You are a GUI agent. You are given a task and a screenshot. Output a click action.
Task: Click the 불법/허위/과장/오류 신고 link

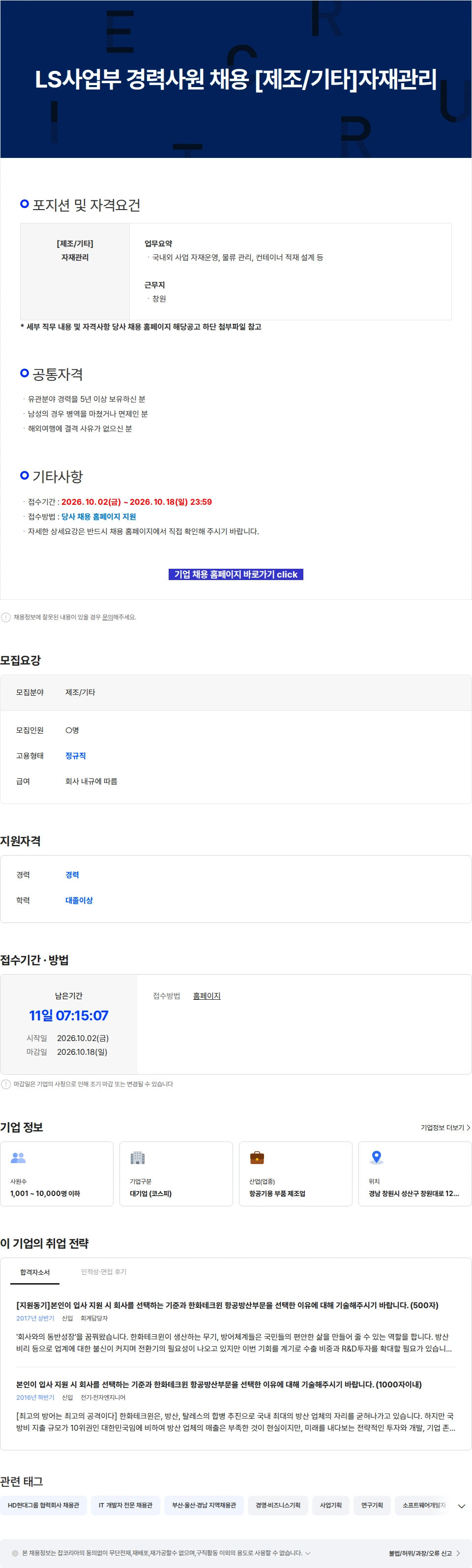pyautogui.click(x=420, y=1553)
